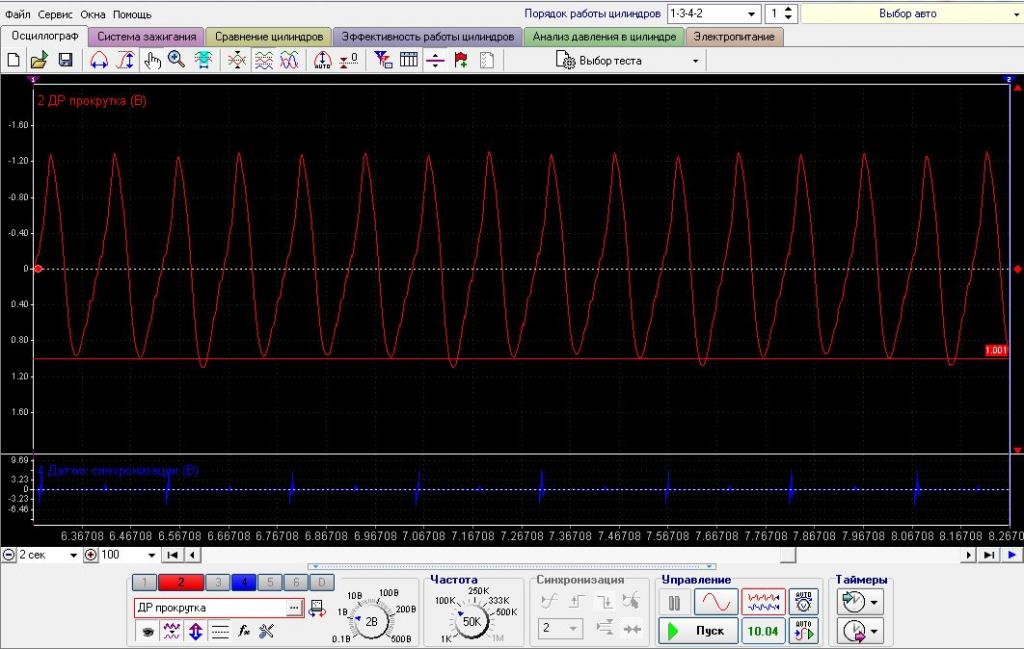Open a saved oscillogram via the folder icon
The height and width of the screenshot is (649, 1024).
coord(39,61)
